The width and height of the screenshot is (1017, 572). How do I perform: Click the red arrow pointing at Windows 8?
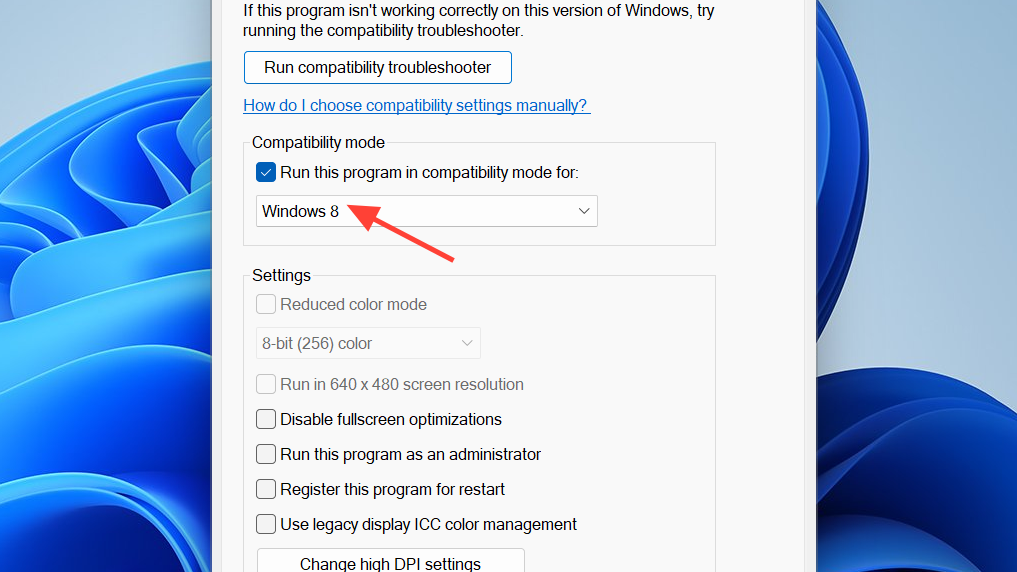[400, 232]
